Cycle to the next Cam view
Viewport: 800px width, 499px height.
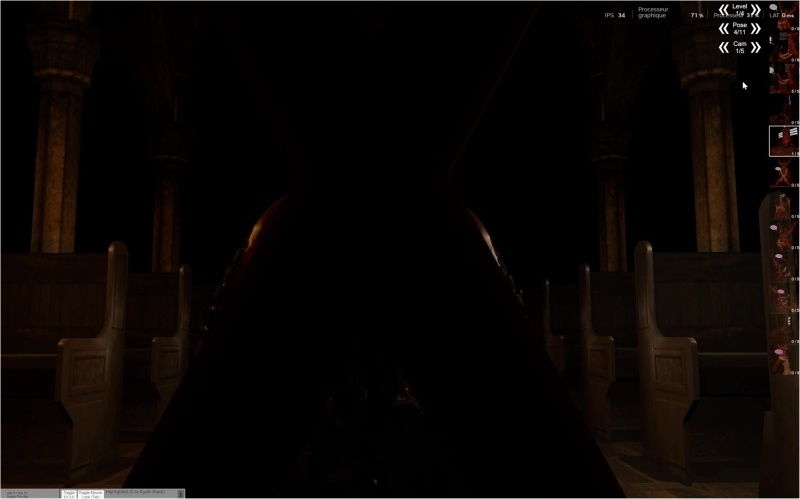(x=756, y=47)
